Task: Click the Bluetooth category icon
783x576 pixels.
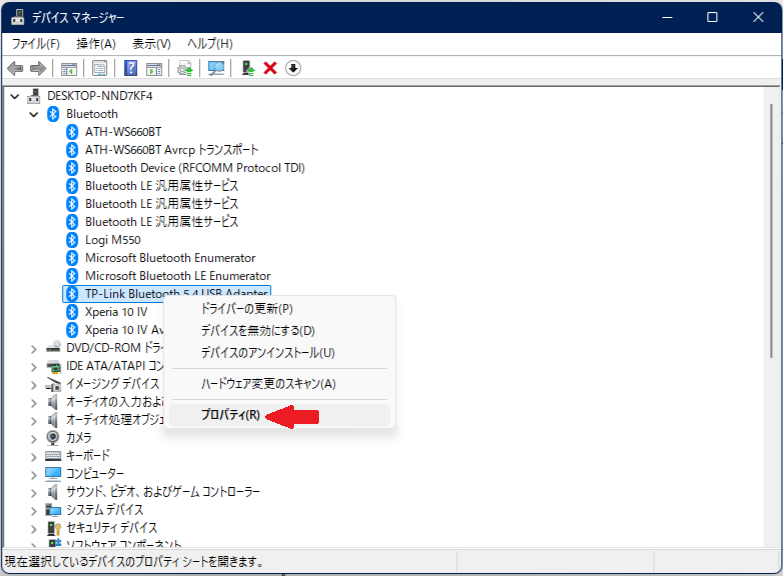Action: point(53,114)
